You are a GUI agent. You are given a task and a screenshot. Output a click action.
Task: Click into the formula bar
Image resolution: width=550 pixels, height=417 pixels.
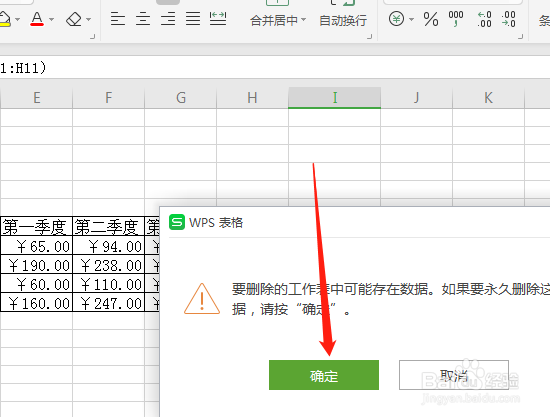pyautogui.click(x=275, y=67)
